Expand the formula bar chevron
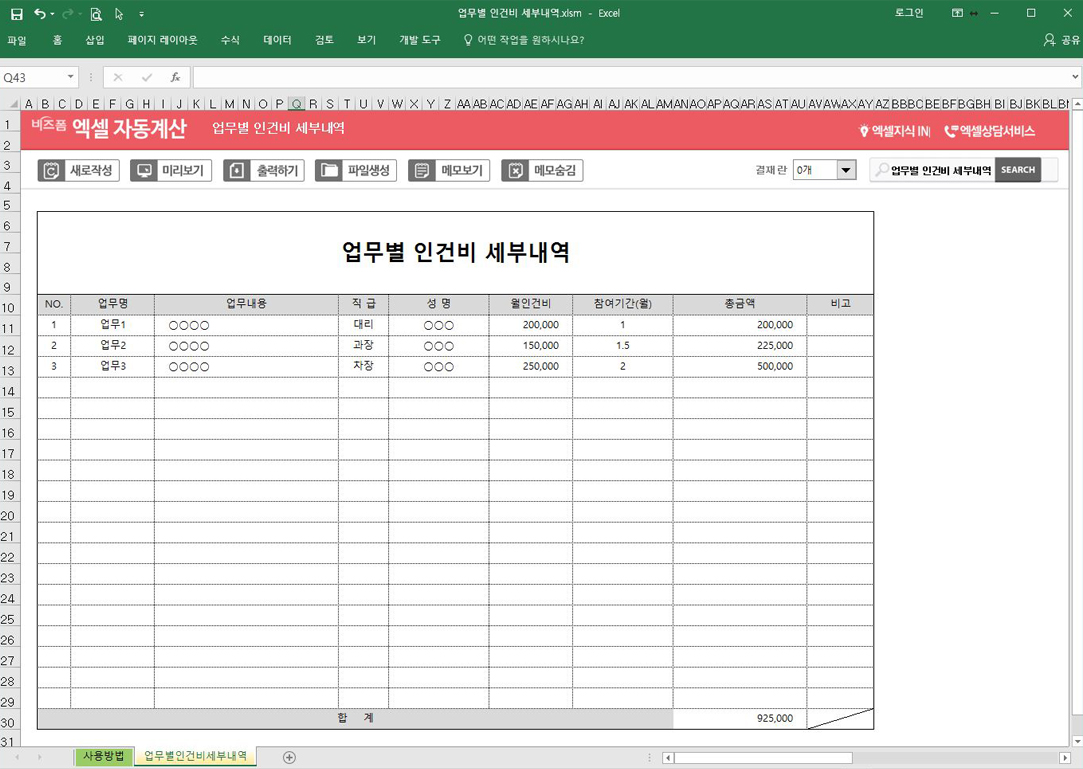This screenshot has width=1083, height=769. coord(1075,77)
